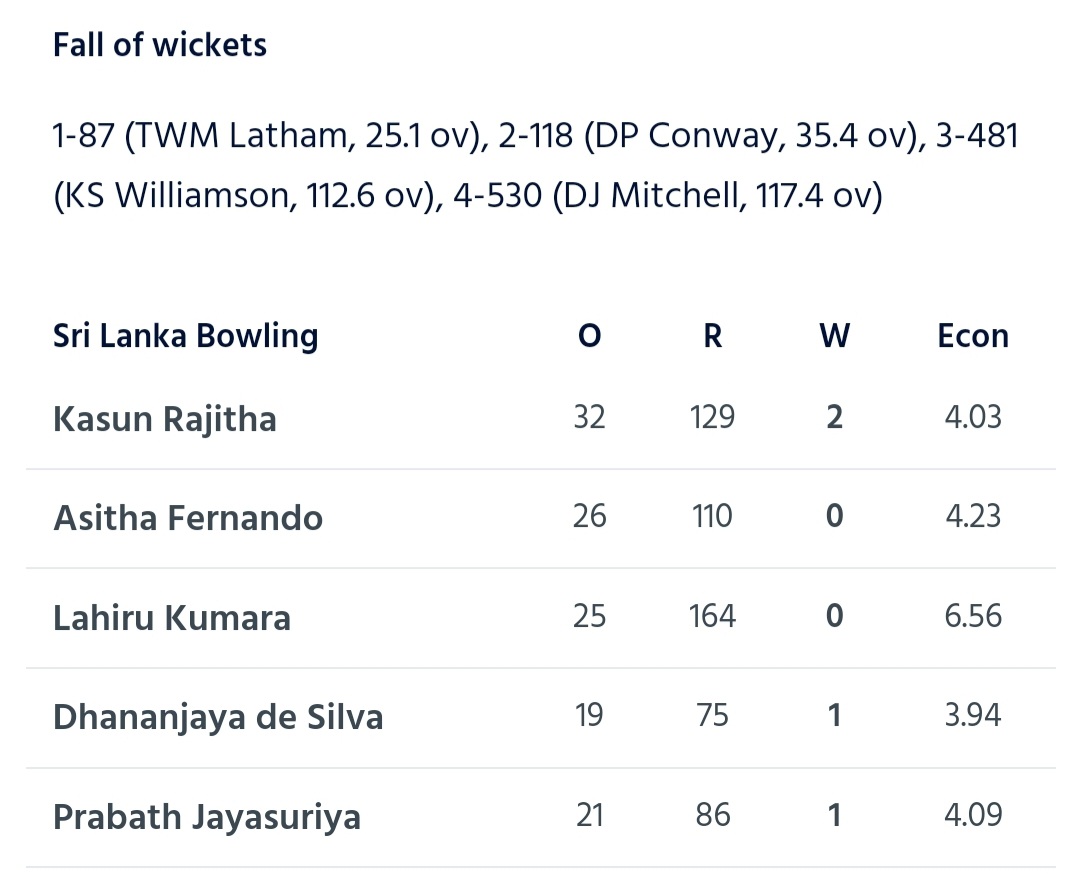The width and height of the screenshot is (1080, 880).
Task: Click the TWM Latham wicket entry
Action: coord(268,135)
